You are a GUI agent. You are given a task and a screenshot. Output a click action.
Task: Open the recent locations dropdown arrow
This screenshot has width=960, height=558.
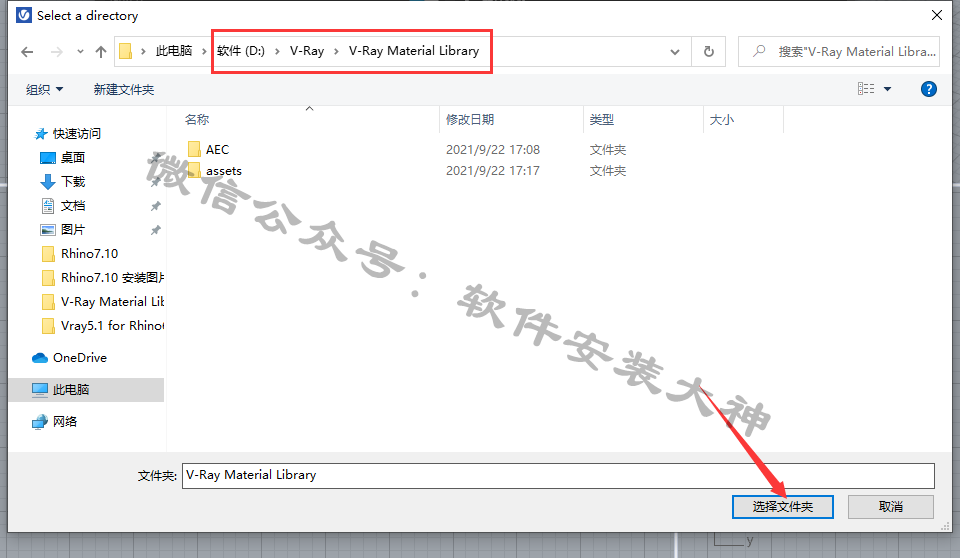80,52
